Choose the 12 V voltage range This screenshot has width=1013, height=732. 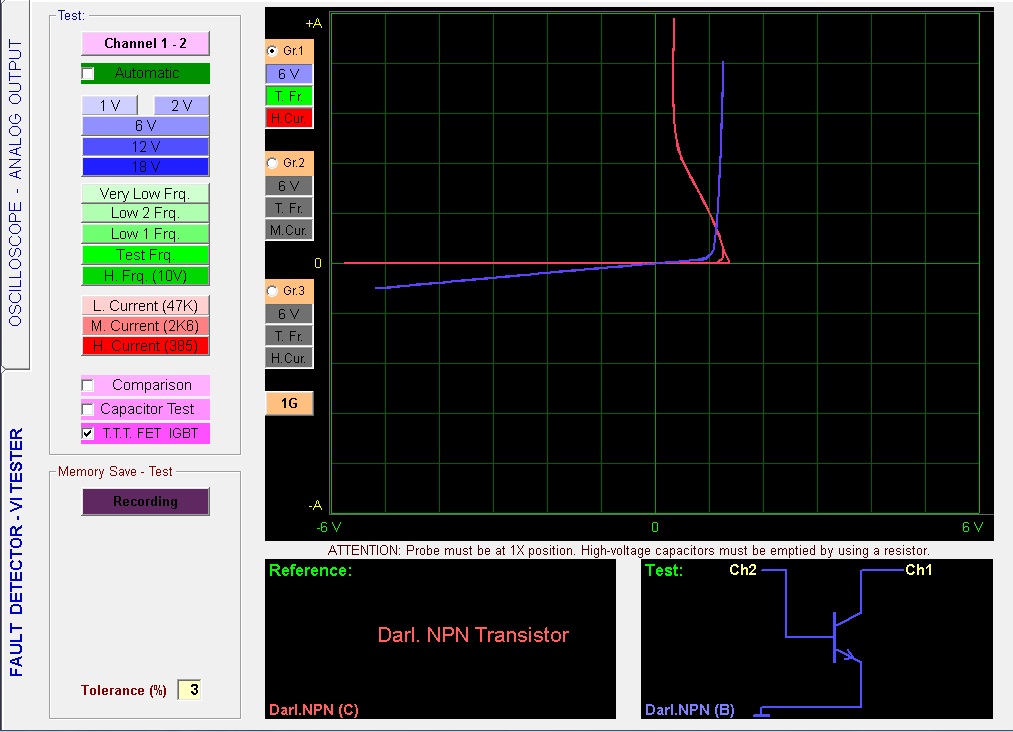coord(145,146)
